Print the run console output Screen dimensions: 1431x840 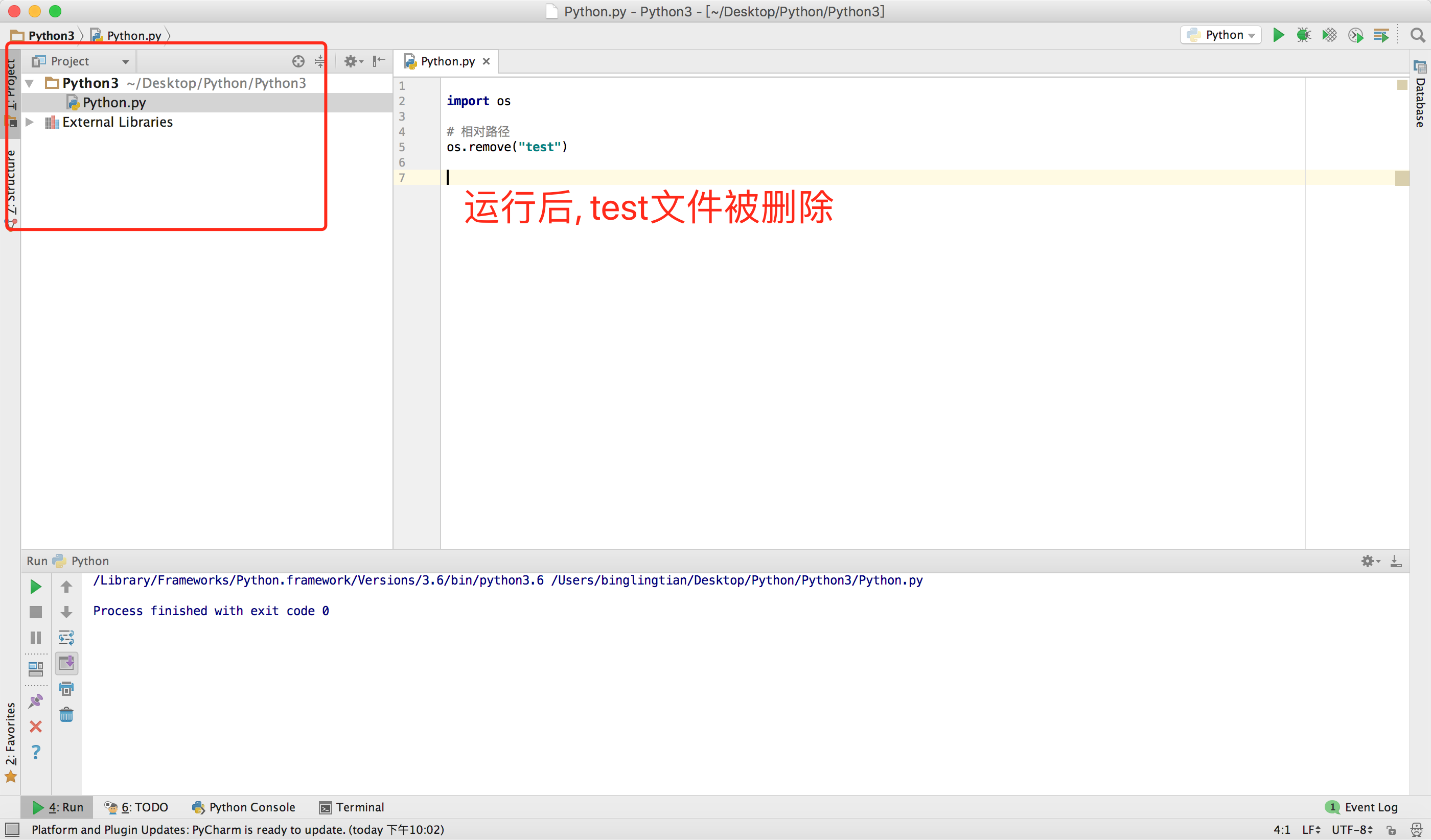pyautogui.click(x=66, y=689)
